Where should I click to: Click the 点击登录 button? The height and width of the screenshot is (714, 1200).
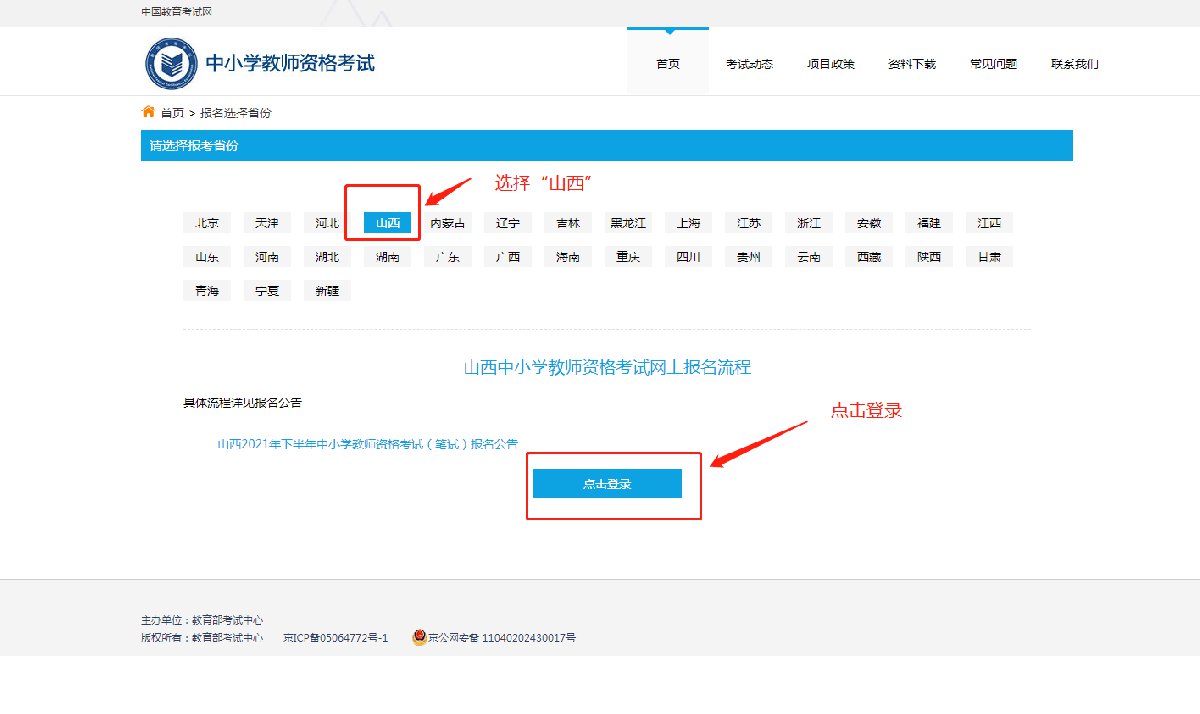tap(607, 483)
